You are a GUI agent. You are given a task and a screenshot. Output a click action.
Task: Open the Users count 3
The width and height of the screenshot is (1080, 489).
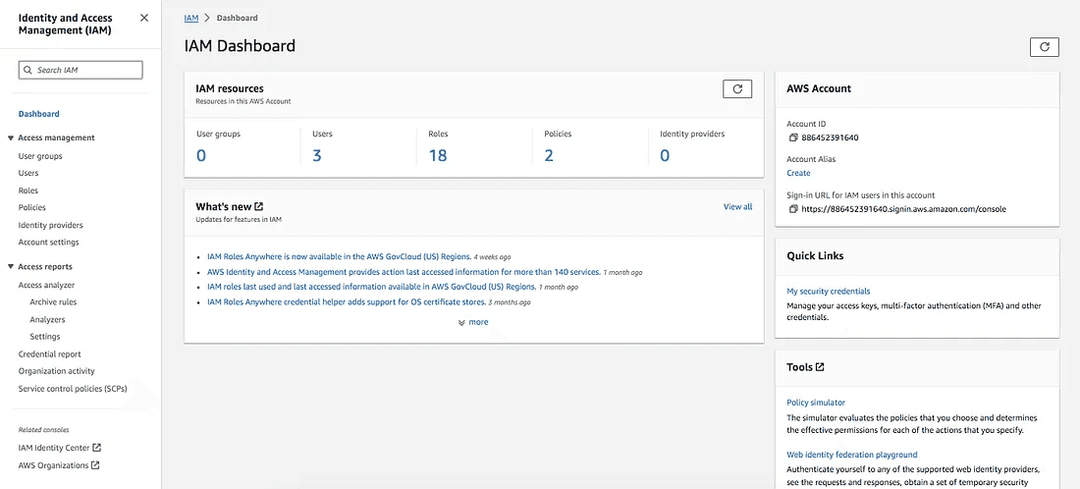click(x=317, y=156)
